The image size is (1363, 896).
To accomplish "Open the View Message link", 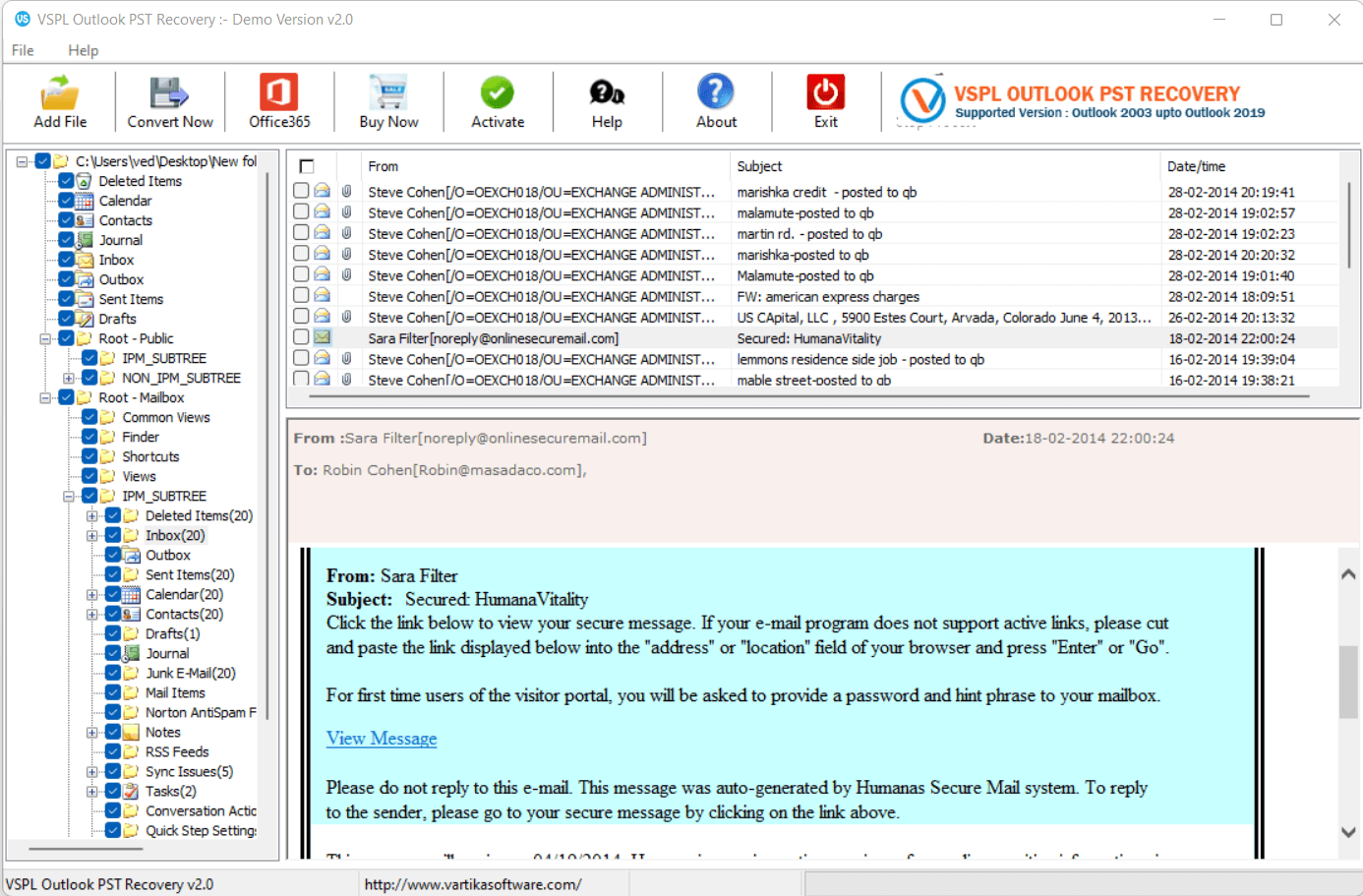I will tap(382, 739).
